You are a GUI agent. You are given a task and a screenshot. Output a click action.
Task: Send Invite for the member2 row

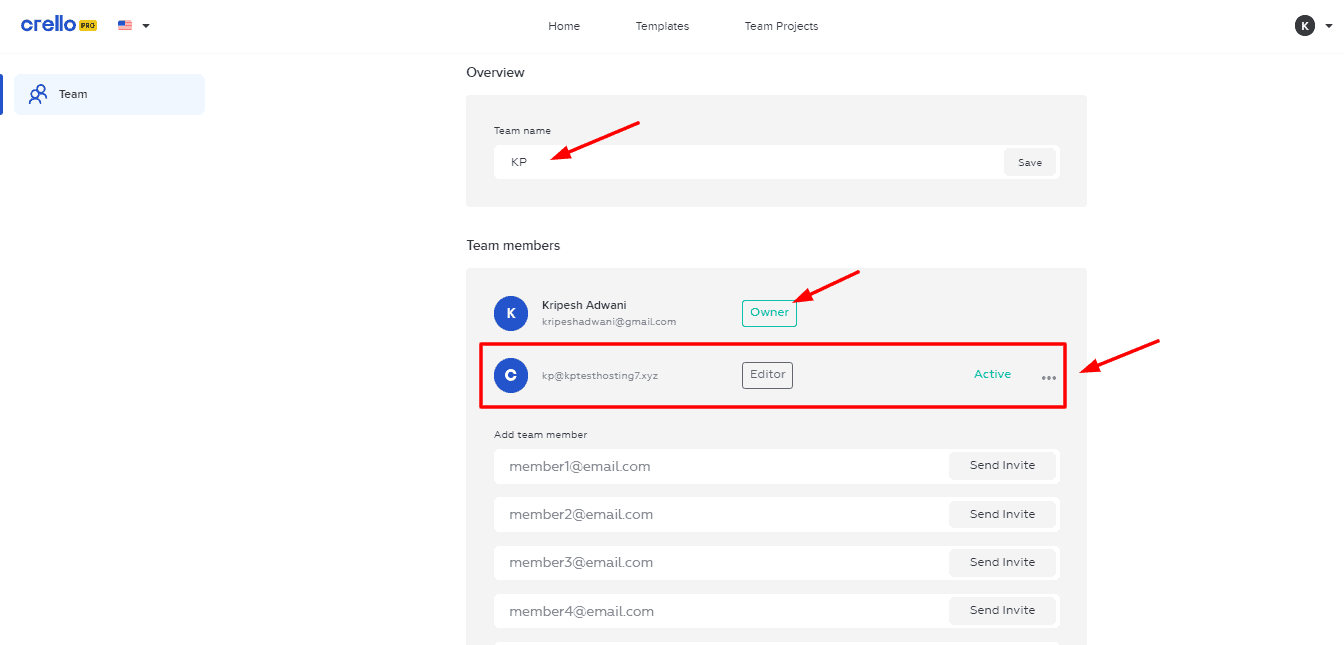point(1002,514)
